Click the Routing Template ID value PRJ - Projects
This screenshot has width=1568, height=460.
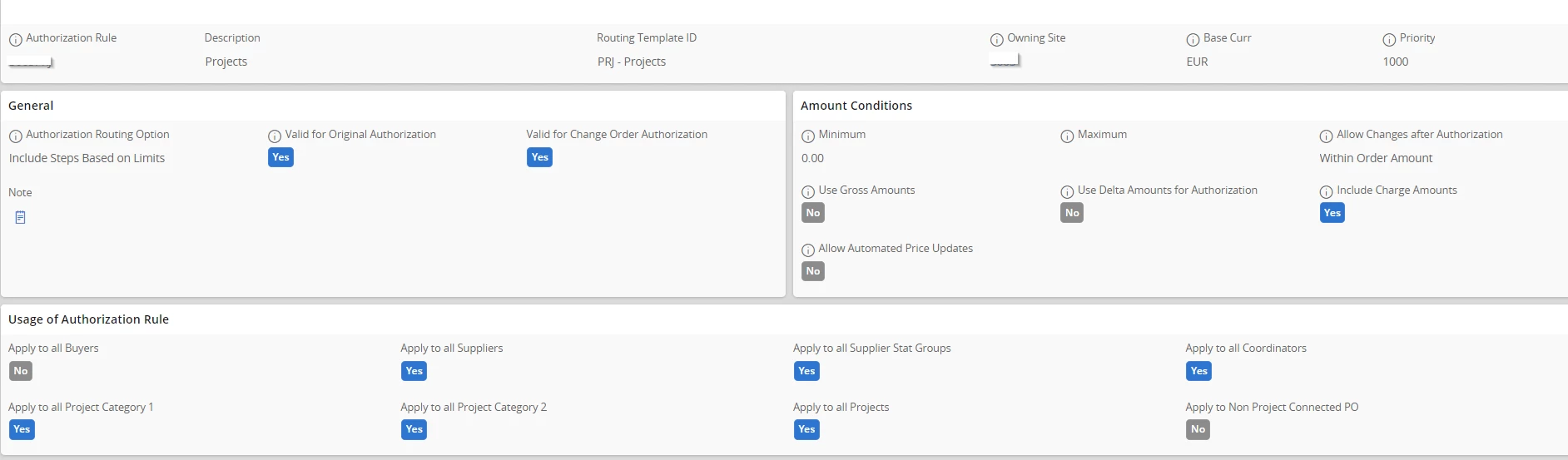pyautogui.click(x=632, y=62)
